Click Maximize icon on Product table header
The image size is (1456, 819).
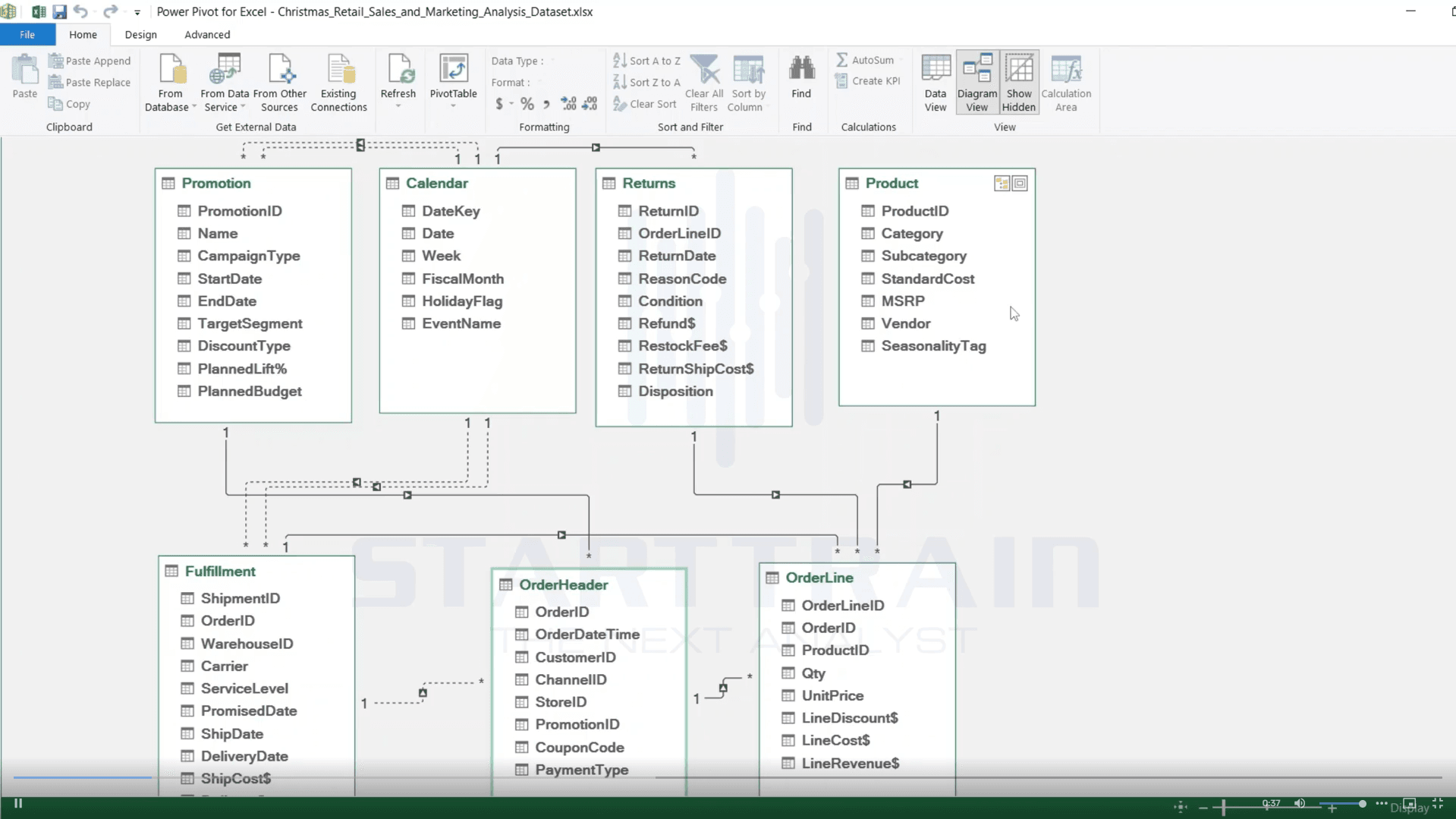1020,184
